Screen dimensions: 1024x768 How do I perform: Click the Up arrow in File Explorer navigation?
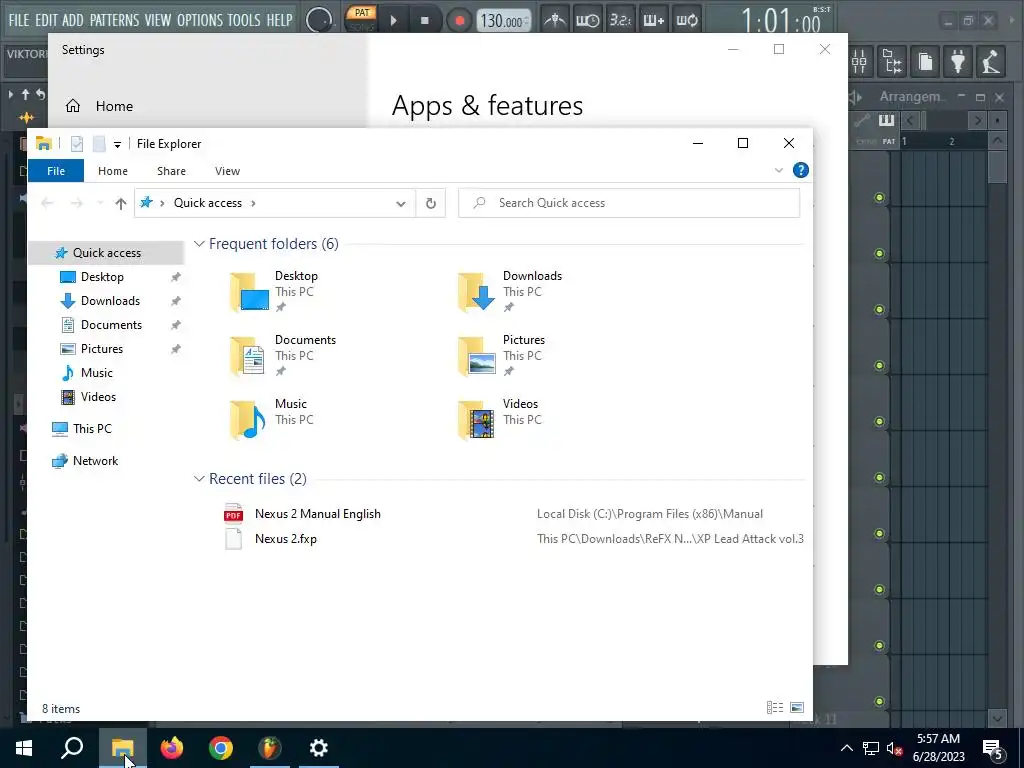pyautogui.click(x=120, y=203)
